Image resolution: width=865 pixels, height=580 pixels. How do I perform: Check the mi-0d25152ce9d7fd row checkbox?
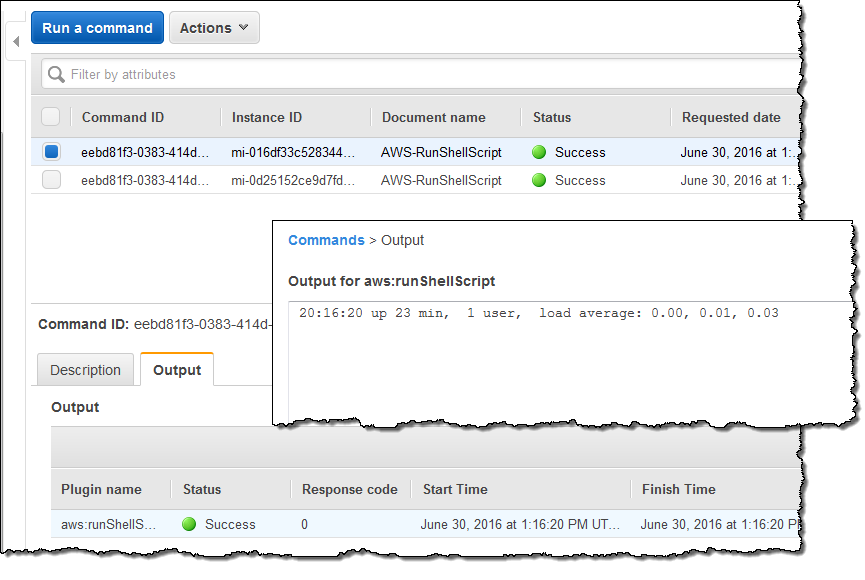(x=51, y=180)
